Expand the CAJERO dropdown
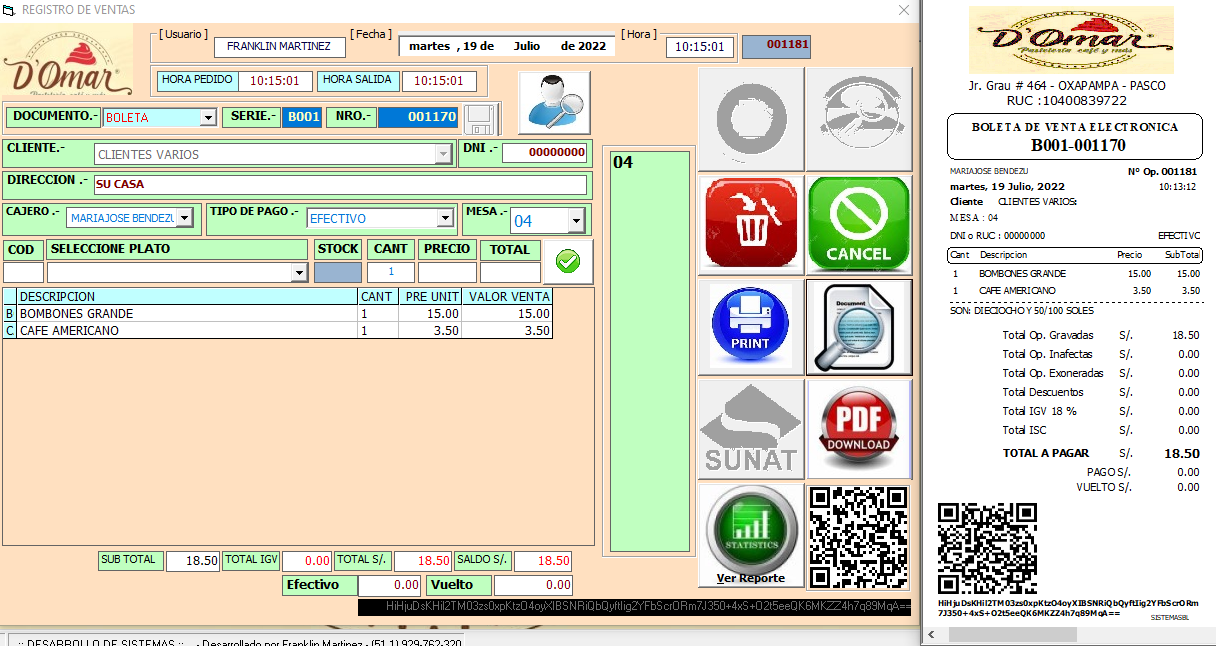The height and width of the screenshot is (646, 1216). [196, 219]
